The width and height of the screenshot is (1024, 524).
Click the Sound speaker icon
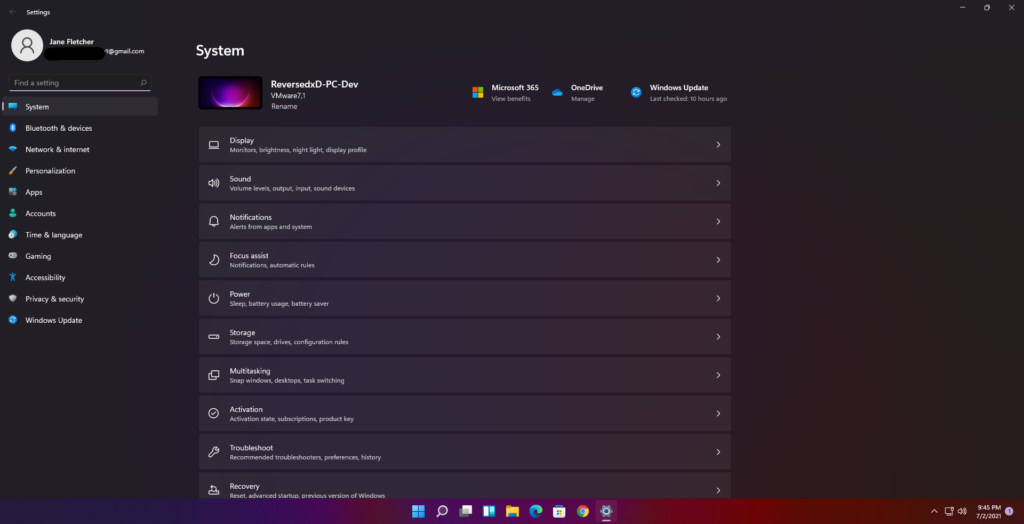(214, 183)
